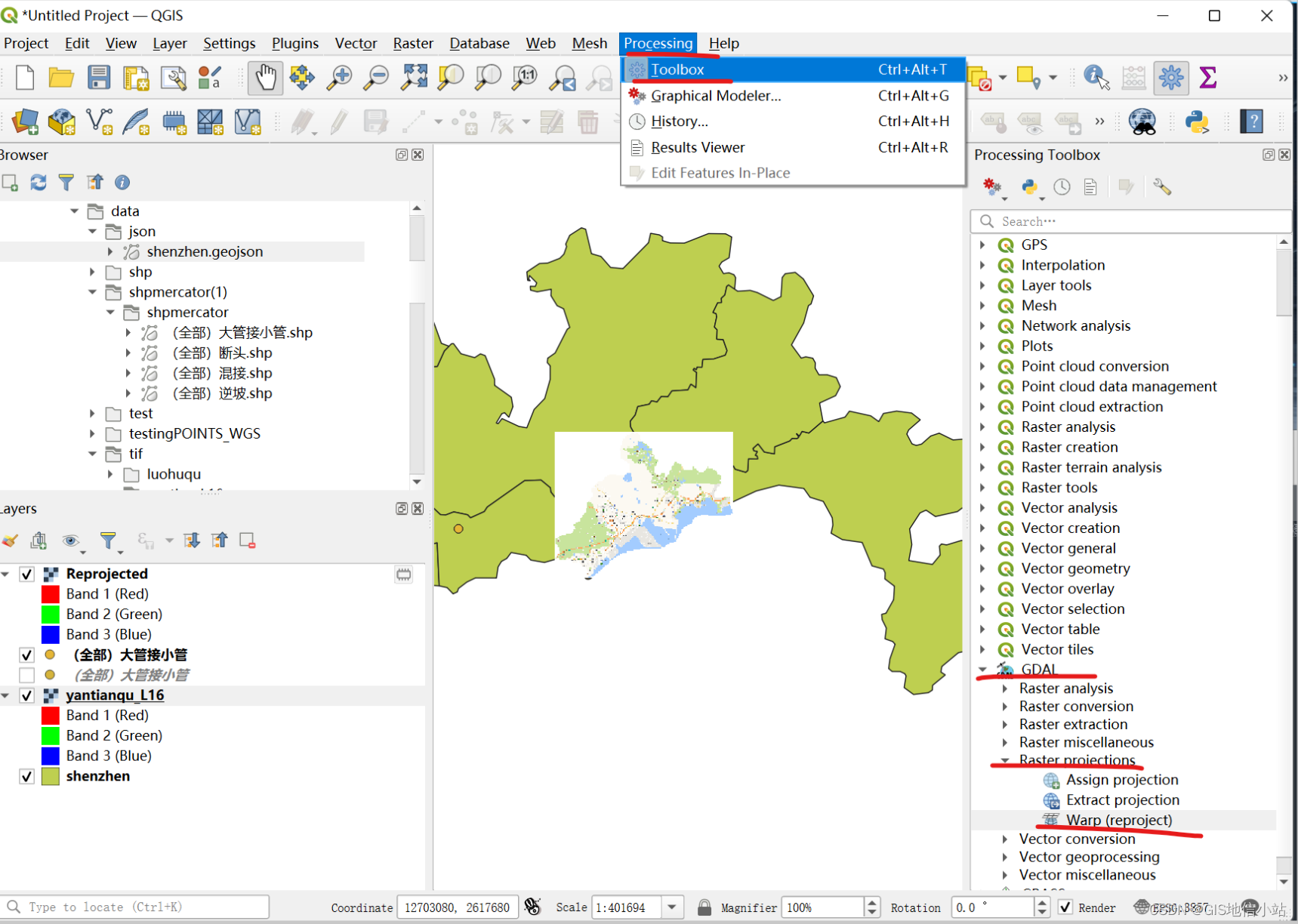Expand shp folder in Browser
The image size is (1298, 924).
pos(92,272)
